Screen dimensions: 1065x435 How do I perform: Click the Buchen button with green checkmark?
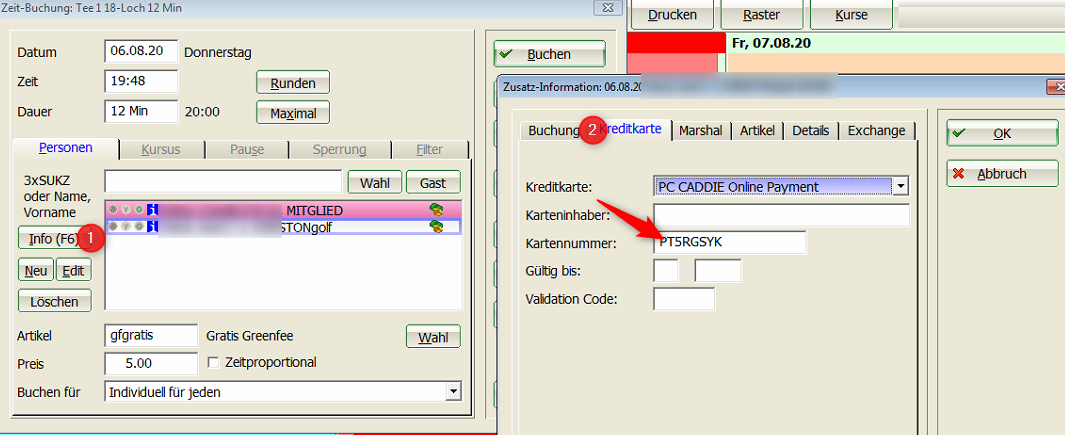pyautogui.click(x=549, y=54)
